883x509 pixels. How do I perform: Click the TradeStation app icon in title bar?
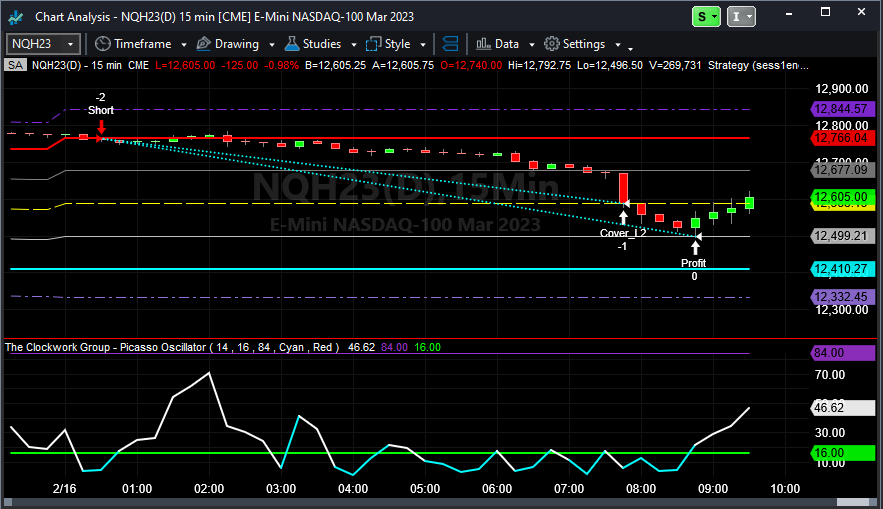pos(16,17)
